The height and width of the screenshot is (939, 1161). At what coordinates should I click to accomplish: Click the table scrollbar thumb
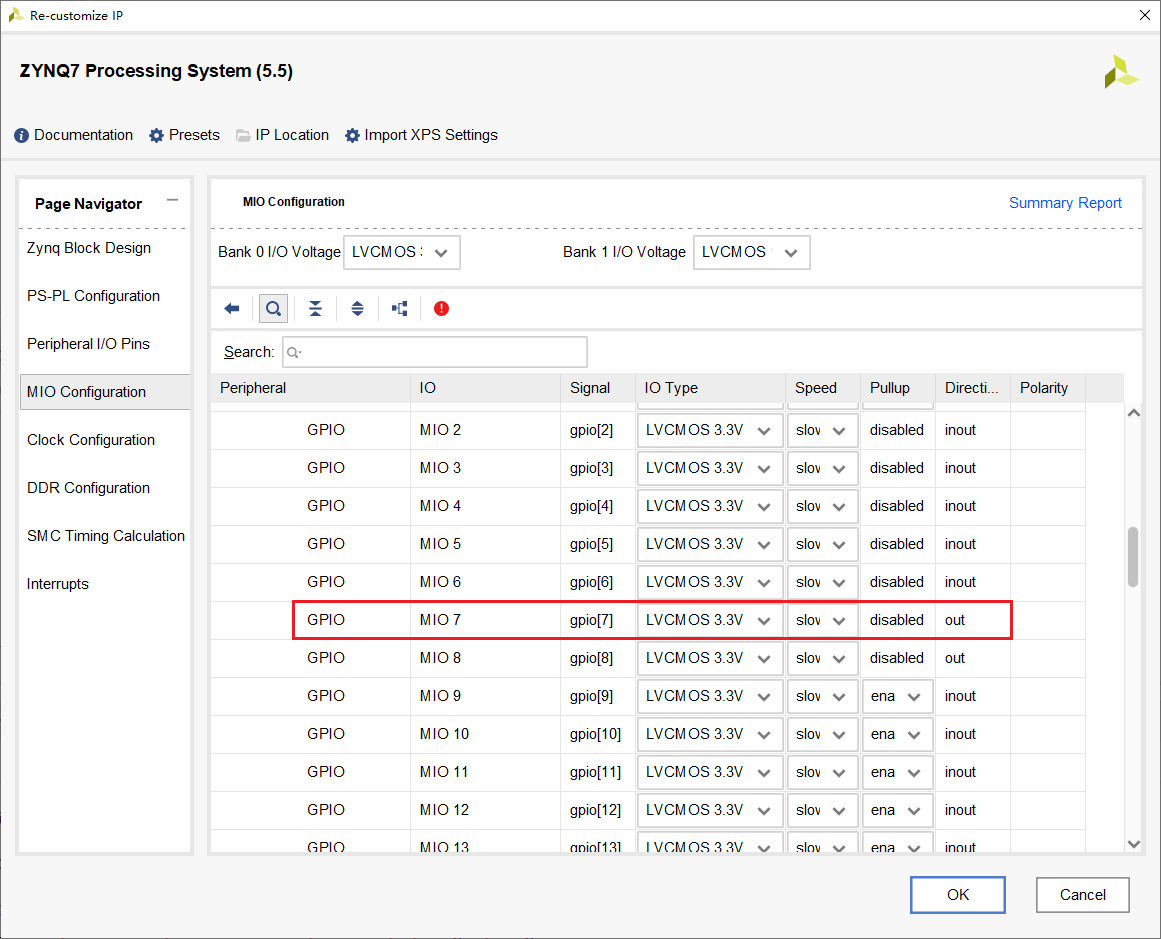click(1133, 557)
